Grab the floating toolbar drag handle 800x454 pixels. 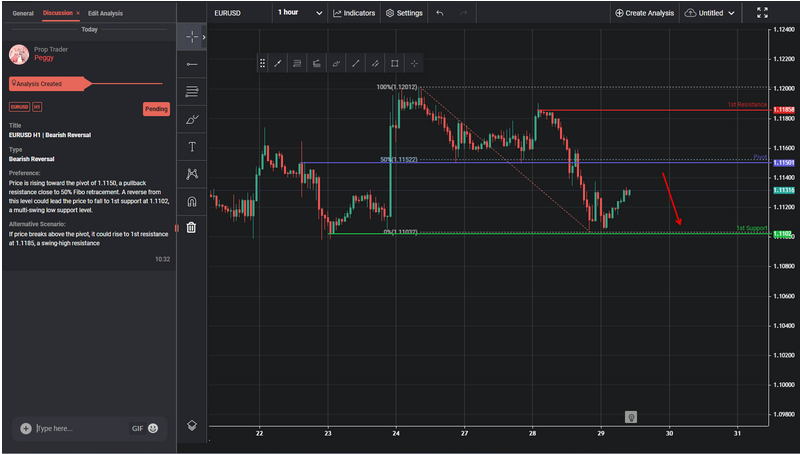point(262,63)
